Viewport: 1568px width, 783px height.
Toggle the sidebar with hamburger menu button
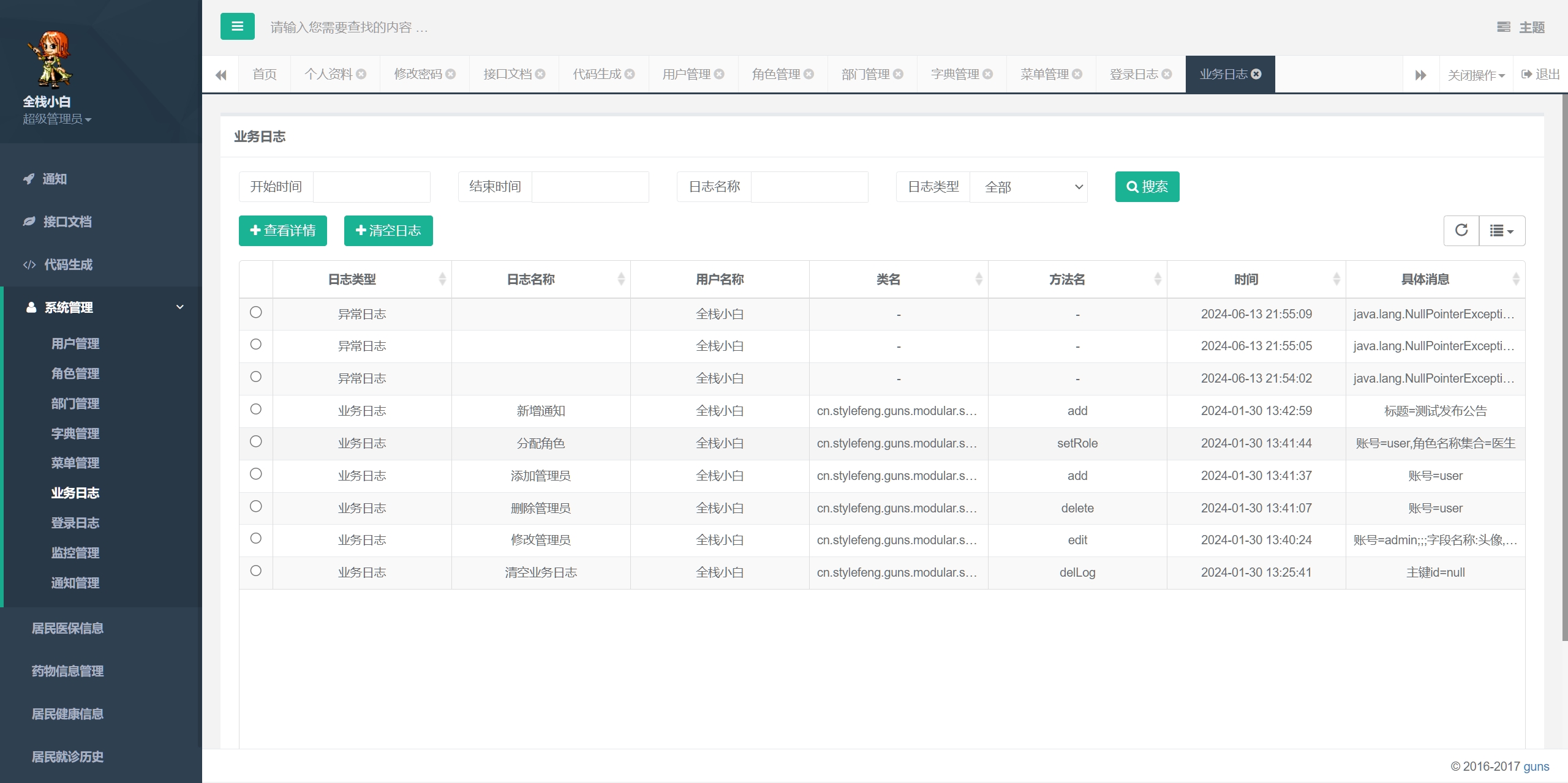[237, 26]
